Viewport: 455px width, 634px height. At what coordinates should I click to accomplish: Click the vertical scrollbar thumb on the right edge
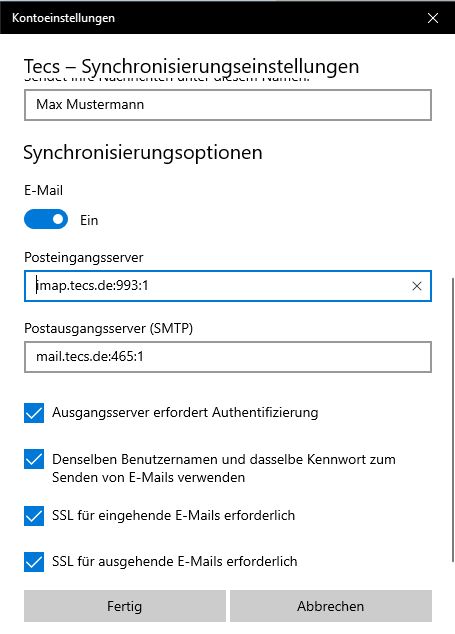pyautogui.click(x=453, y=420)
